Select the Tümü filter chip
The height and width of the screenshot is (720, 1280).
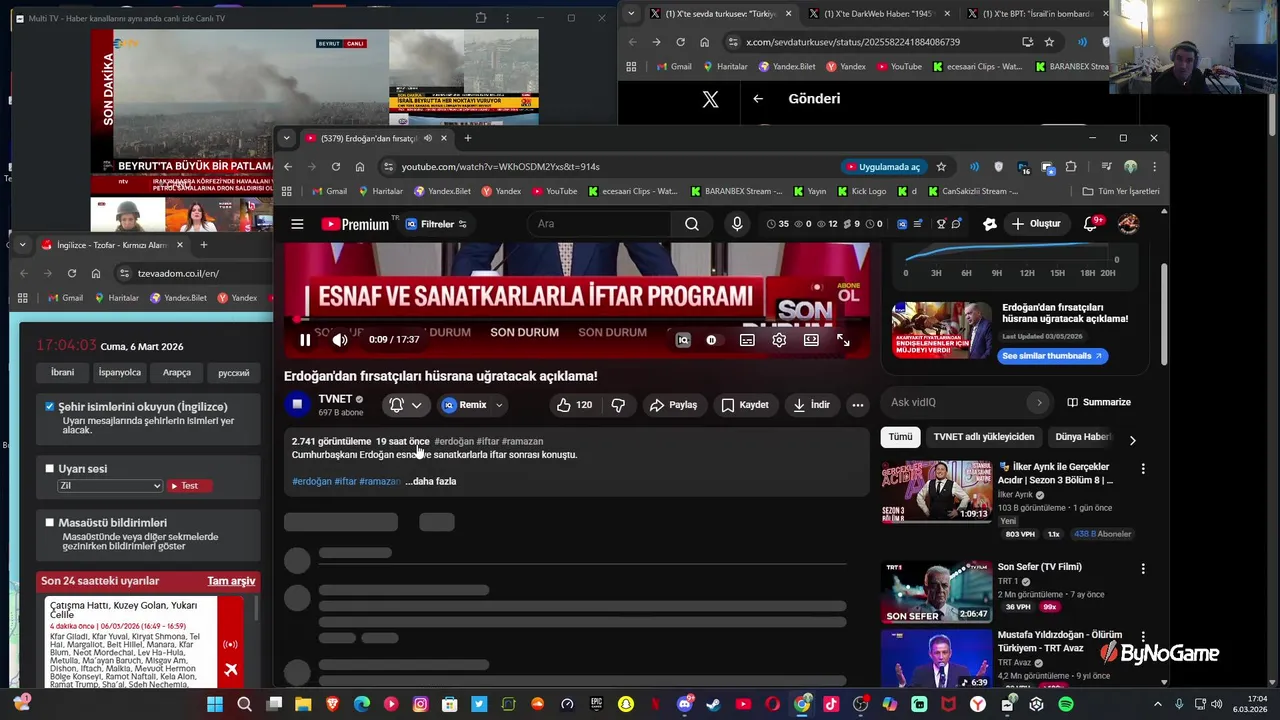point(900,437)
